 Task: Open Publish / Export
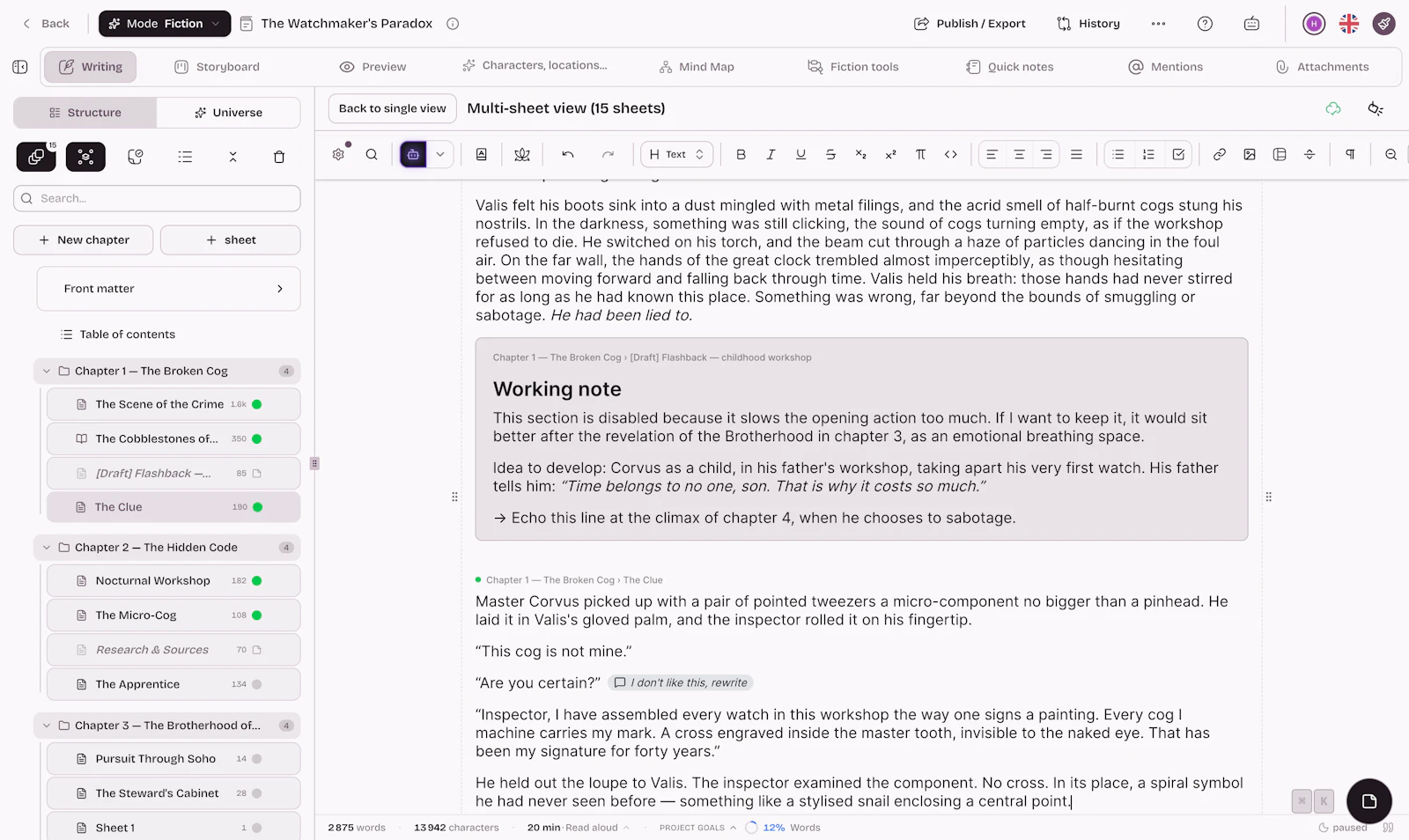pos(970,24)
